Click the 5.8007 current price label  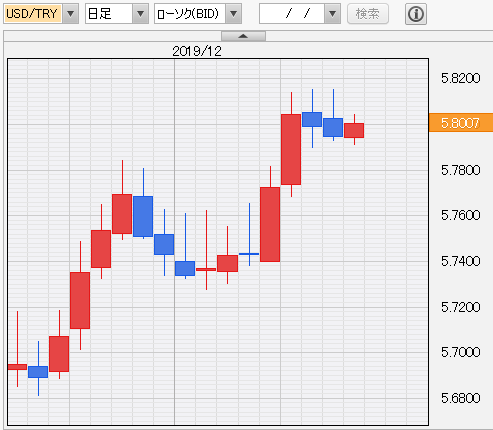pos(461,123)
